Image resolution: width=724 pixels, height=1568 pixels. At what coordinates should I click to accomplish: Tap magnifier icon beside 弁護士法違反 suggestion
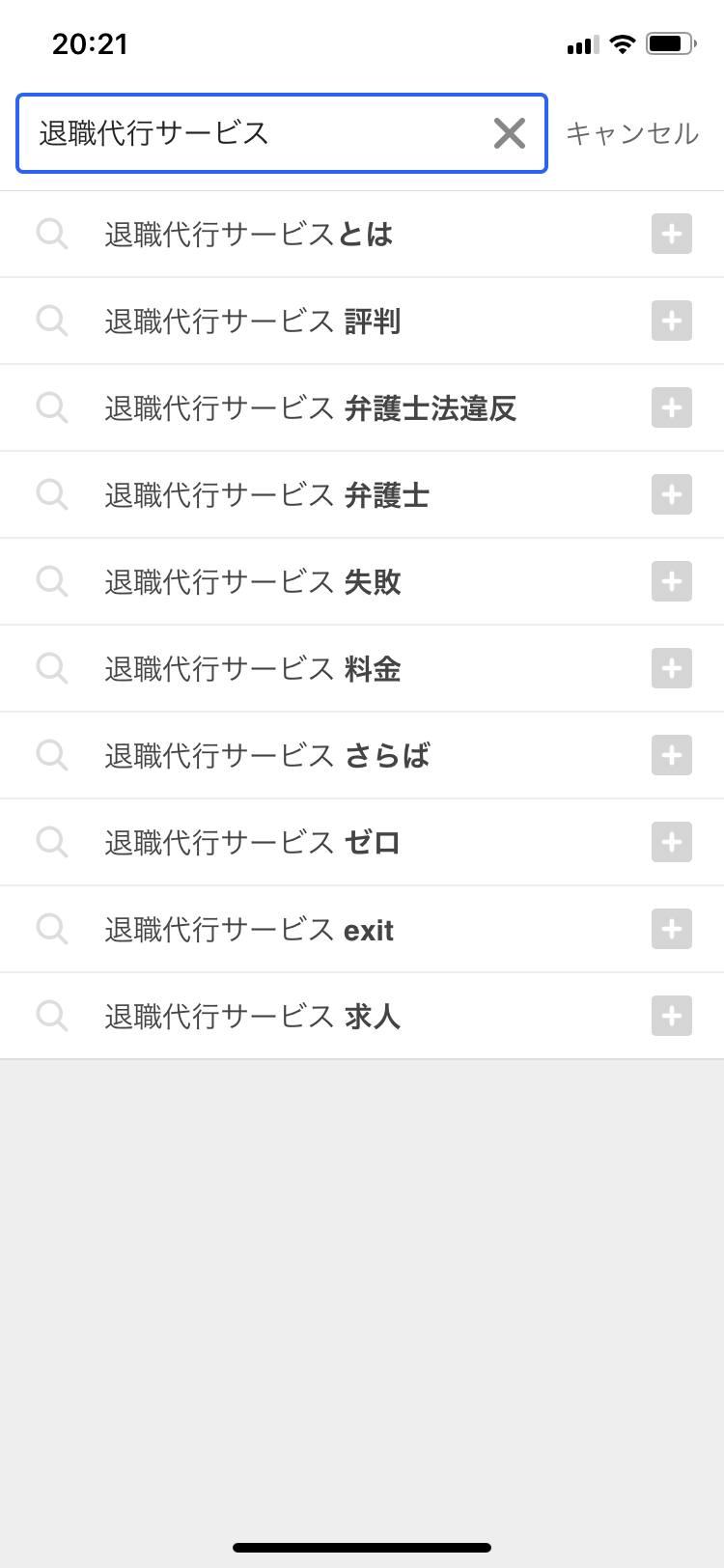click(x=51, y=407)
